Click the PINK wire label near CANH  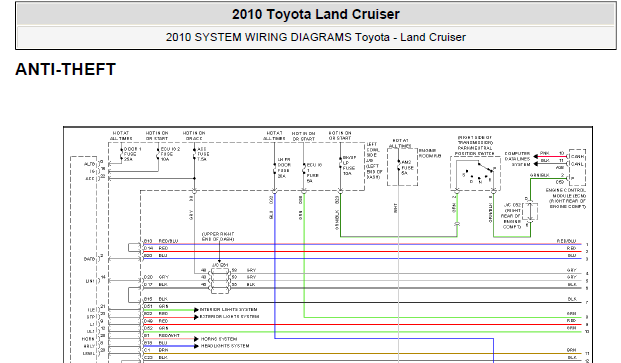click(x=545, y=153)
